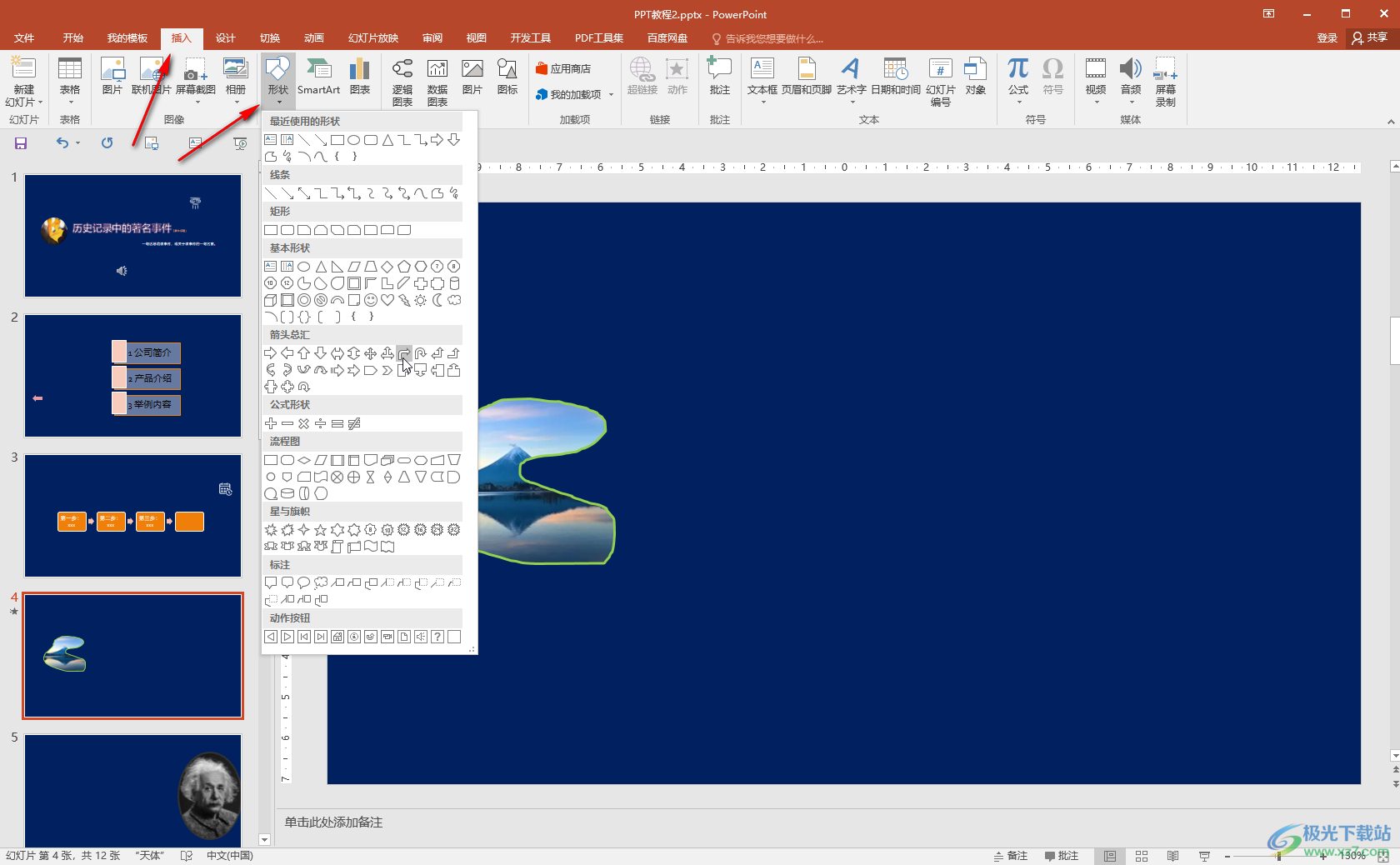Image resolution: width=1400 pixels, height=865 pixels.
Task: Open the 幻灯片放映 slide show tab
Action: (x=373, y=38)
